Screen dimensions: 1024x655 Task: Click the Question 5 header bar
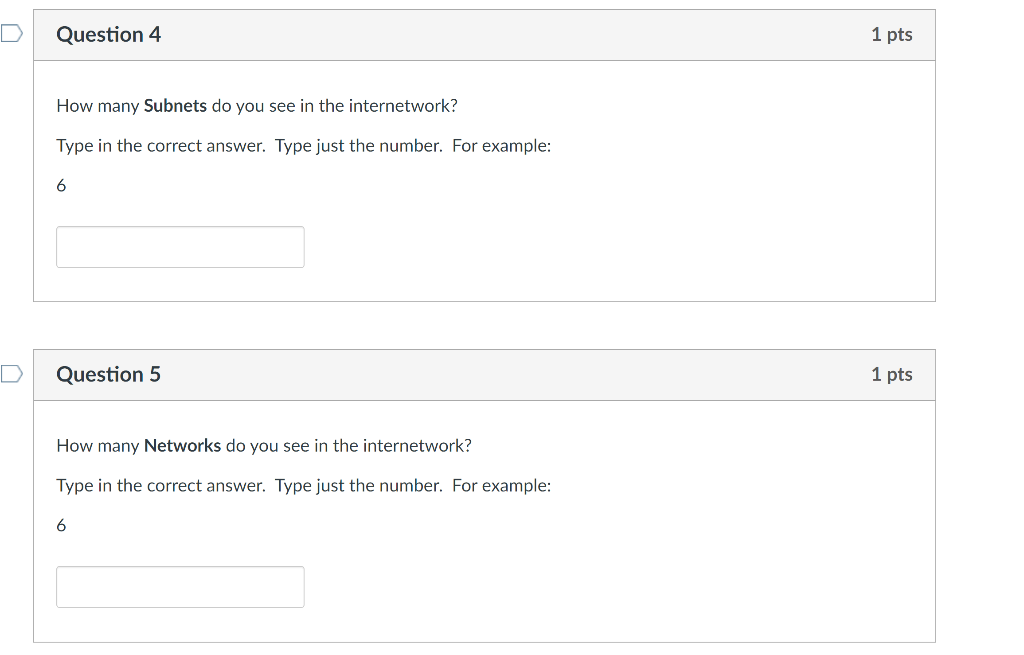click(485, 374)
